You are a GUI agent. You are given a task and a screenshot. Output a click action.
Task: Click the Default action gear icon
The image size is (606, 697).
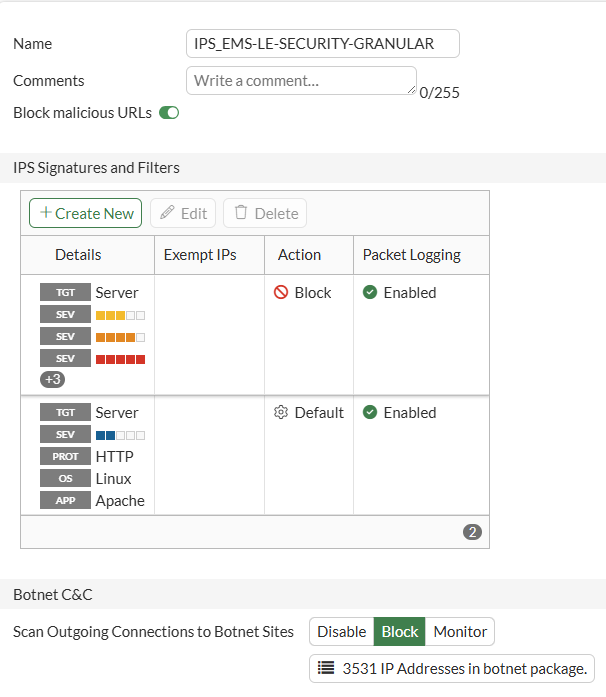point(281,413)
